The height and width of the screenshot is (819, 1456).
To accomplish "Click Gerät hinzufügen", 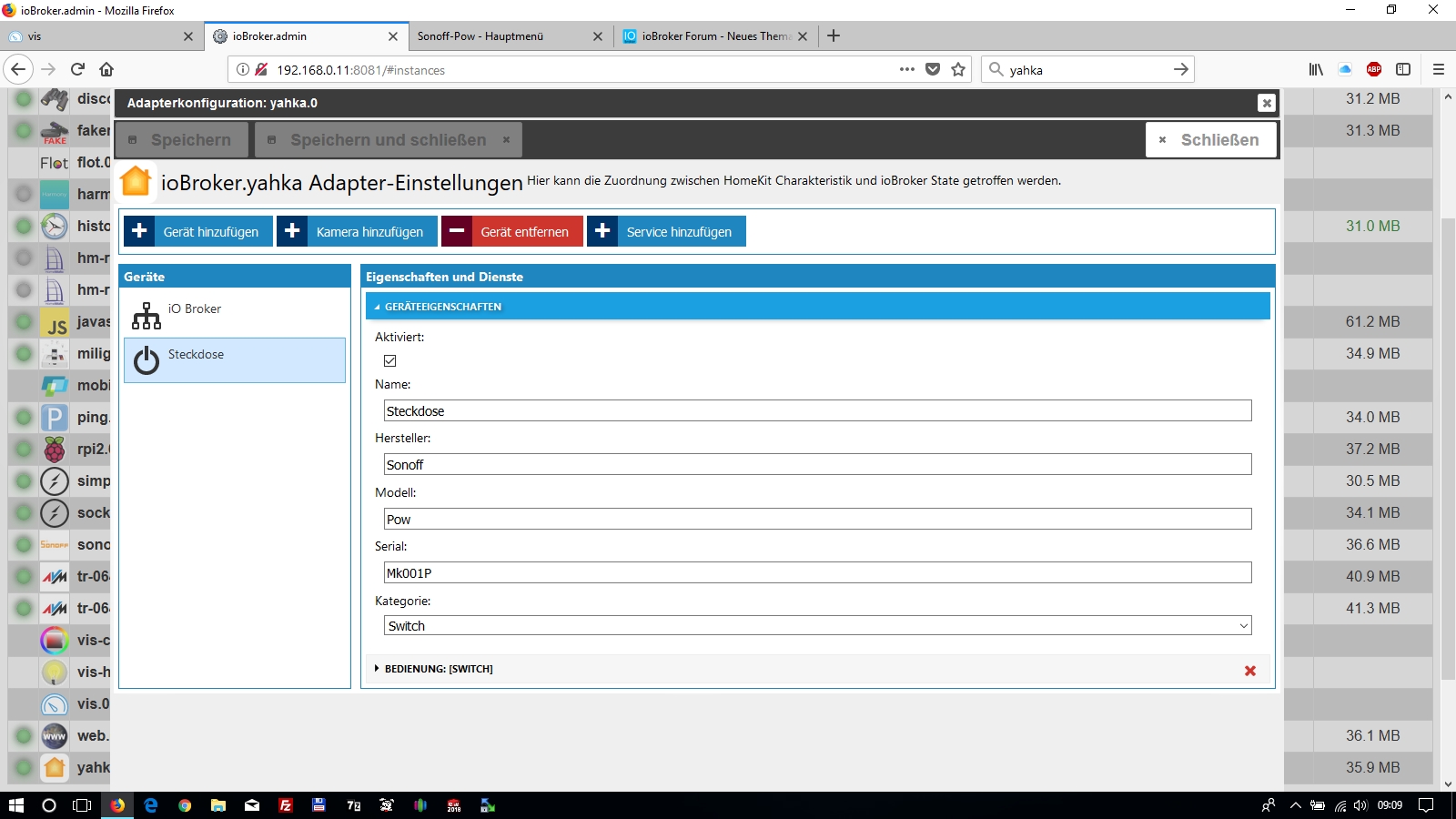I will [198, 231].
